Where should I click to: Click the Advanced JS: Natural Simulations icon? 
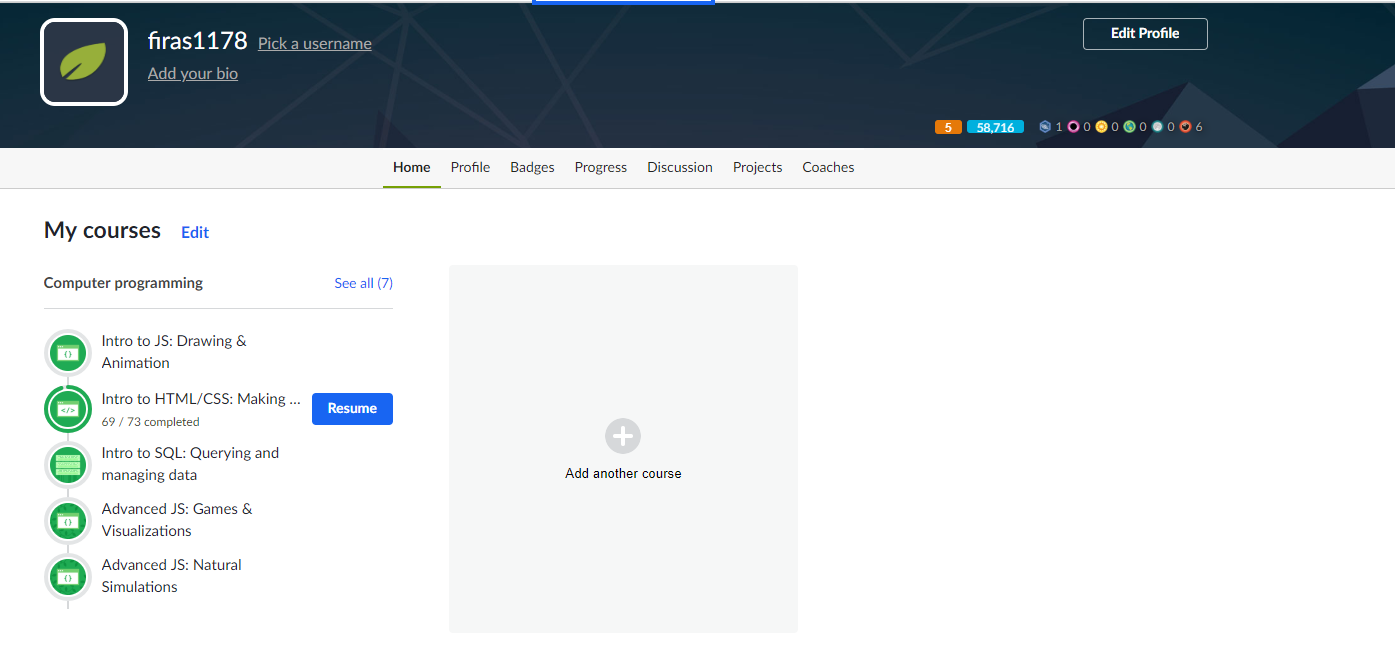click(68, 577)
